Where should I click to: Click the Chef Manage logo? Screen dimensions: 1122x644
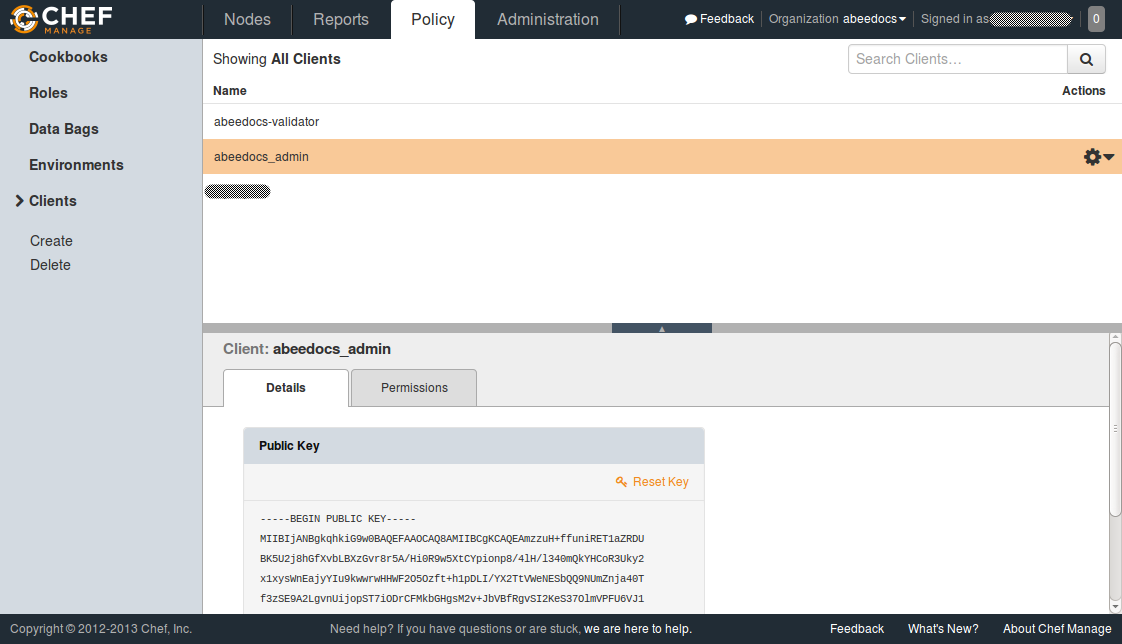[x=62, y=19]
